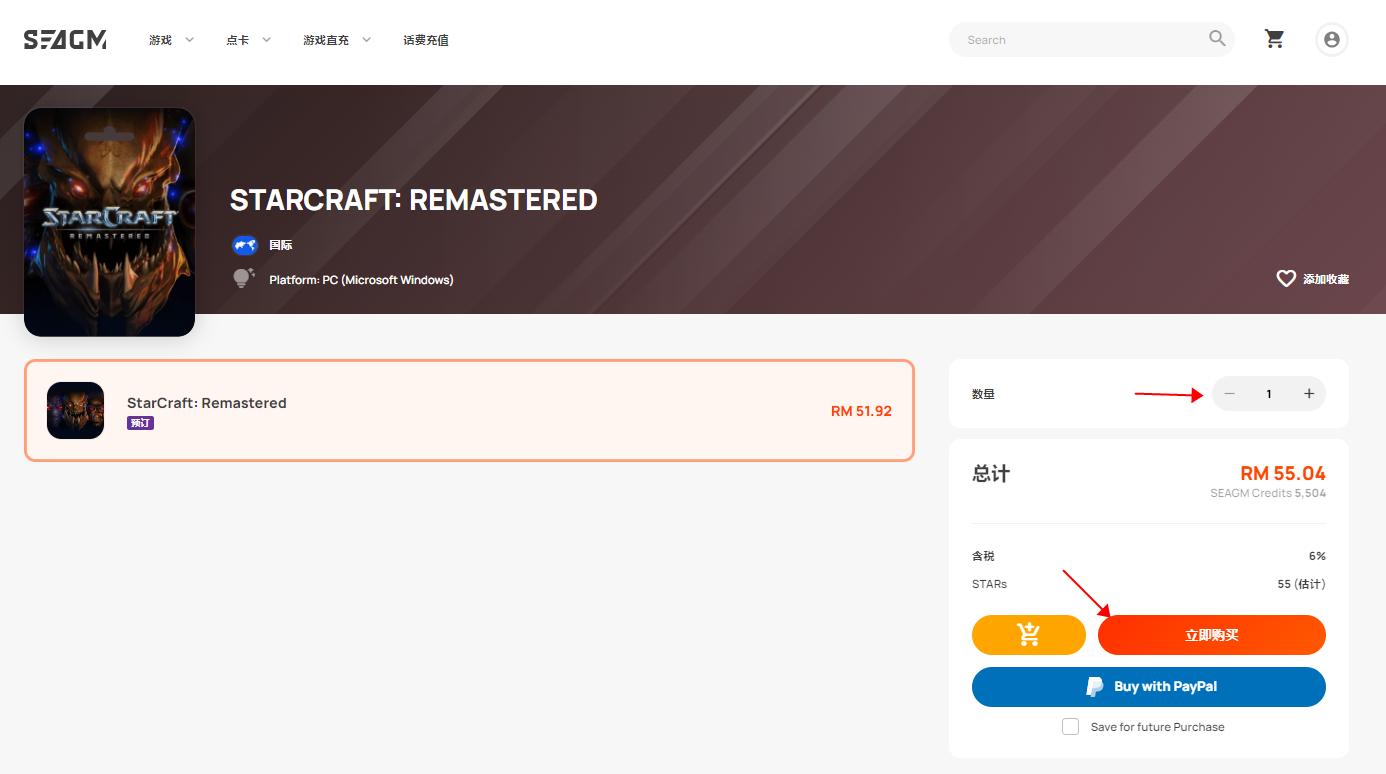Tick the Save for future Purchase checkbox
The image size is (1386, 774).
pyautogui.click(x=1070, y=727)
